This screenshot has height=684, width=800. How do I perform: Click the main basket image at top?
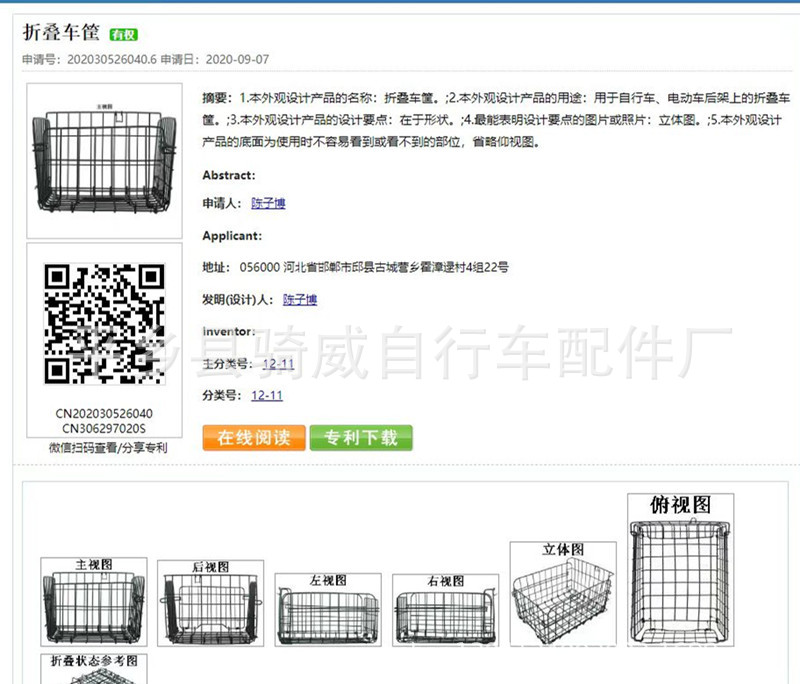tap(104, 161)
